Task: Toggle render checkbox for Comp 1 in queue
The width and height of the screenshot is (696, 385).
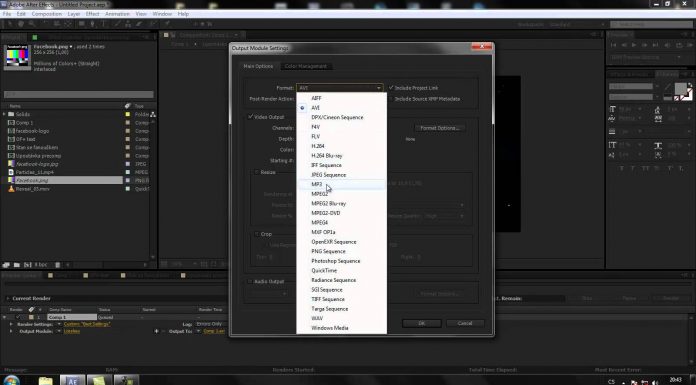Action: (18, 317)
